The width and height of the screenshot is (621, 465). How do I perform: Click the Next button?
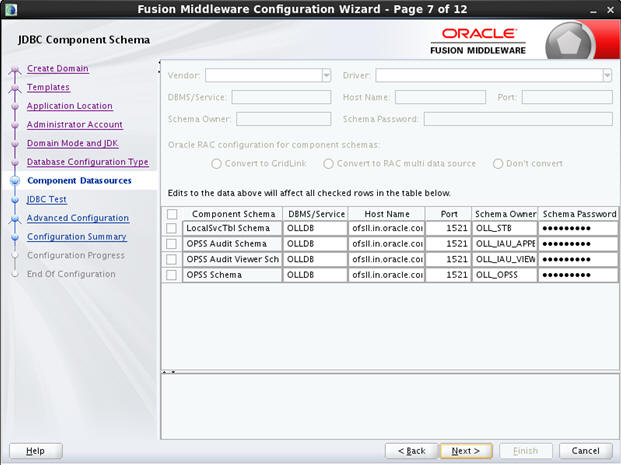[466, 451]
